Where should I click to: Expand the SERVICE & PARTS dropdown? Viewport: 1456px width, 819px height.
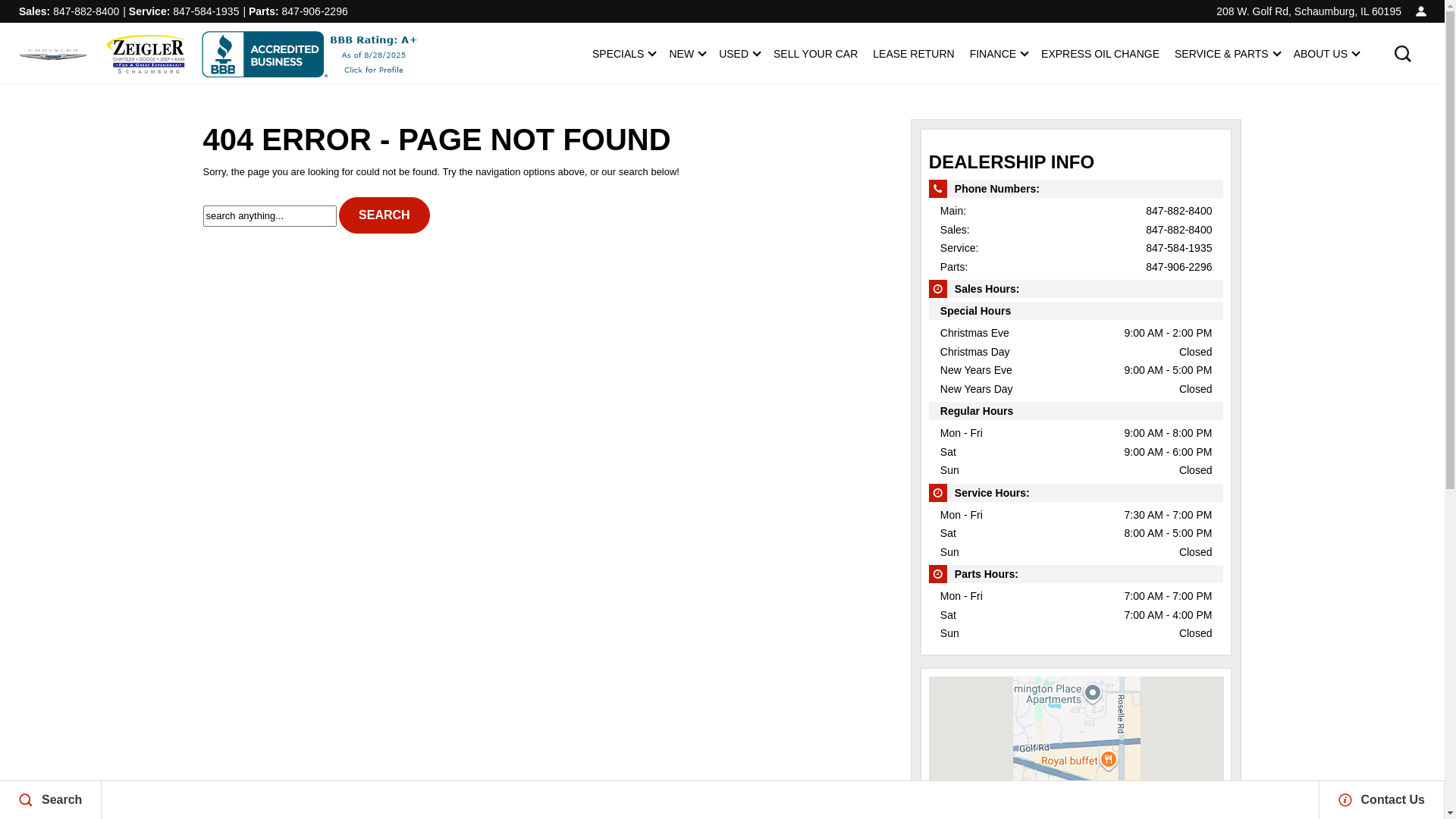pyautogui.click(x=1227, y=54)
